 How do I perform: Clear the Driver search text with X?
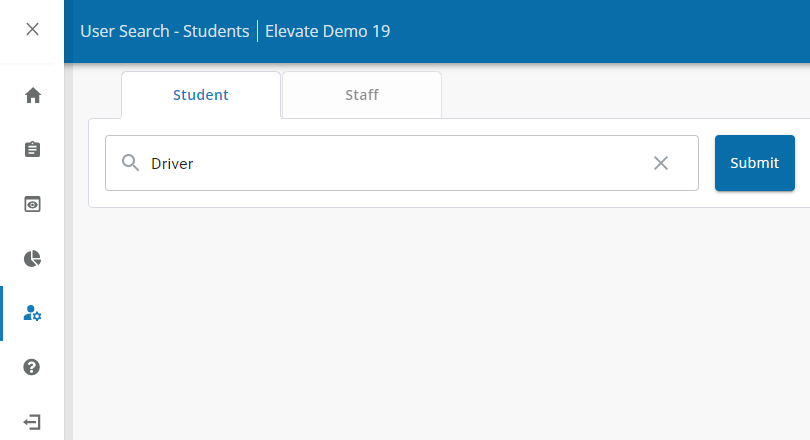click(661, 163)
